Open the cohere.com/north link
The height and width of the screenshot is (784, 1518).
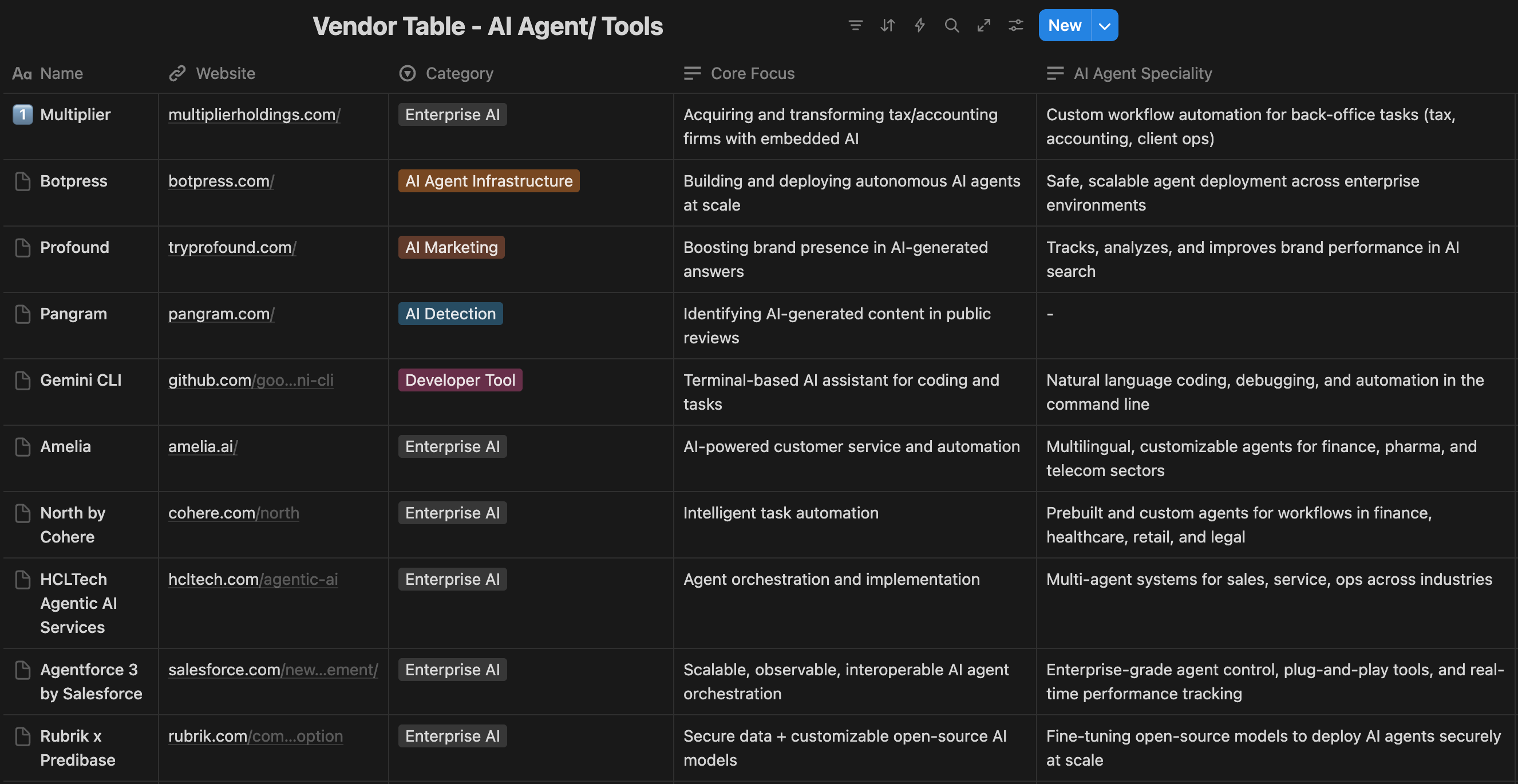(234, 512)
